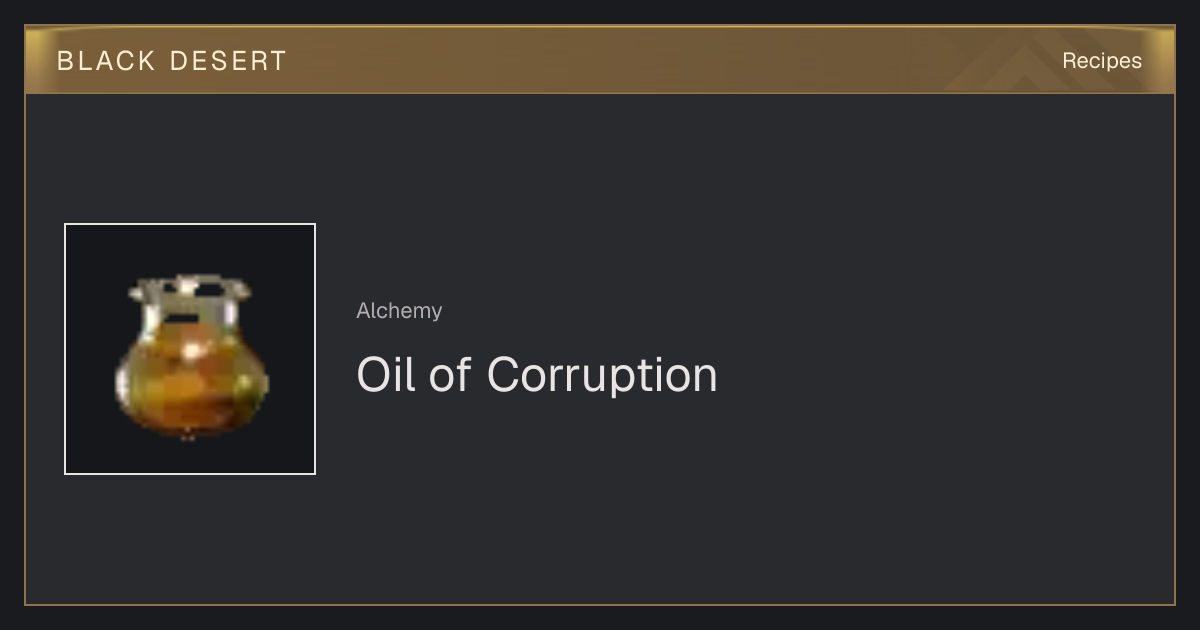Click the word DESERT in the header

point(228,61)
